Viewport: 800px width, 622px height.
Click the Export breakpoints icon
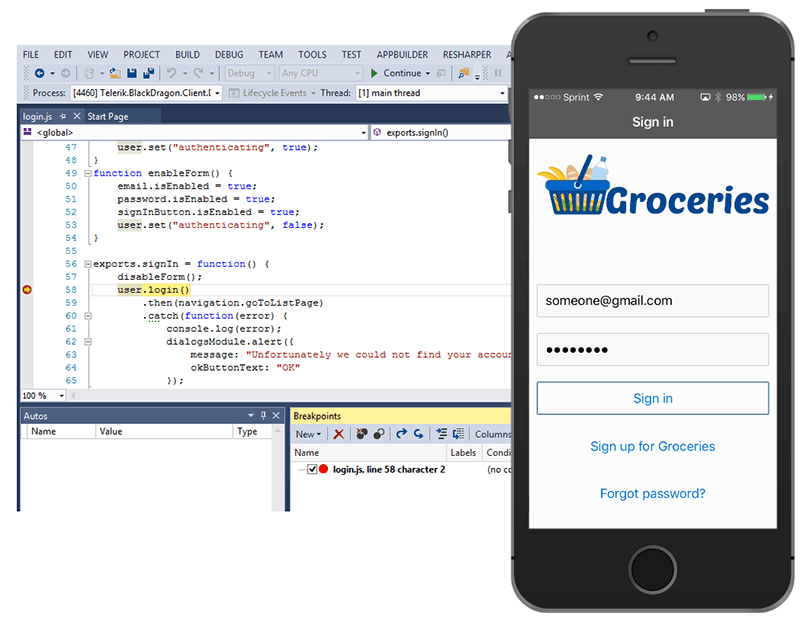(402, 434)
